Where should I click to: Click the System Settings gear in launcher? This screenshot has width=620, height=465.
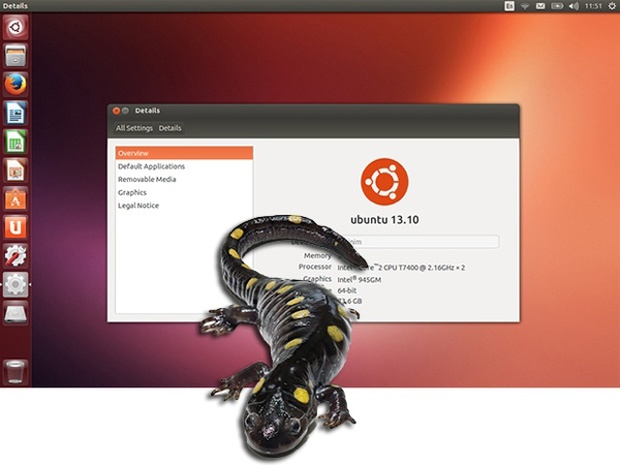point(15,285)
